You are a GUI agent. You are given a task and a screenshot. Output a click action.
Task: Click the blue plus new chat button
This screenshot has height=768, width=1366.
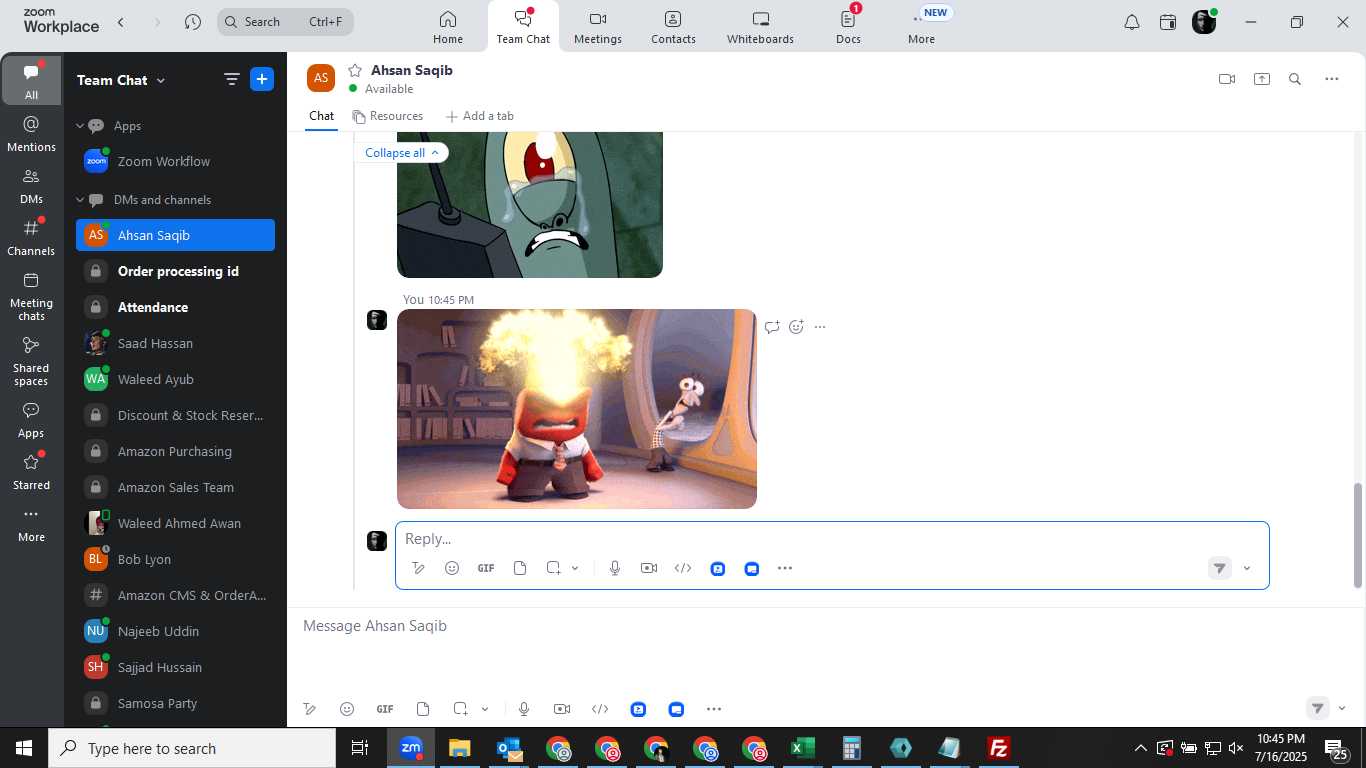click(x=262, y=79)
